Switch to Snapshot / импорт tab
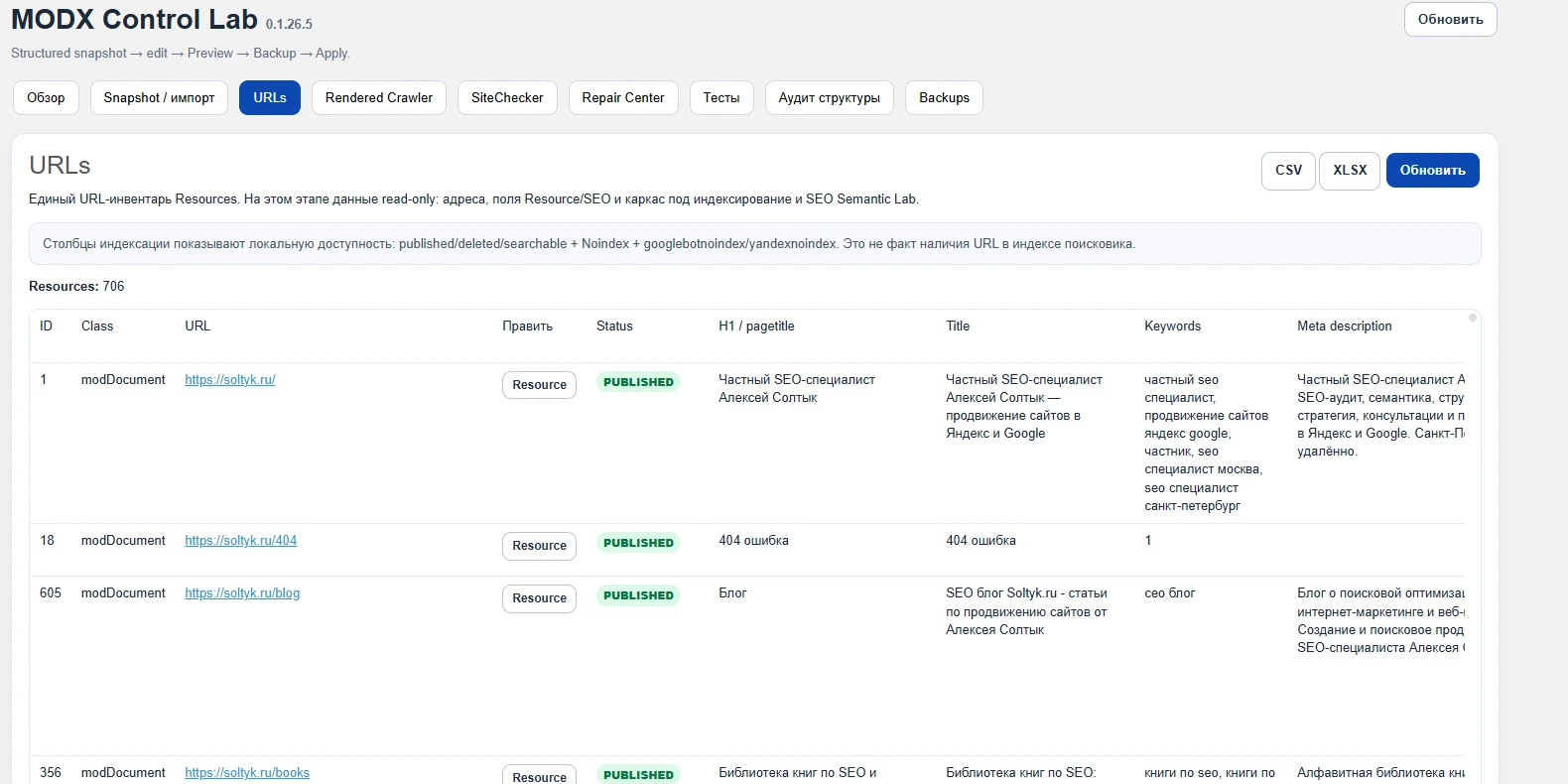1568x784 pixels. pyautogui.click(x=159, y=97)
